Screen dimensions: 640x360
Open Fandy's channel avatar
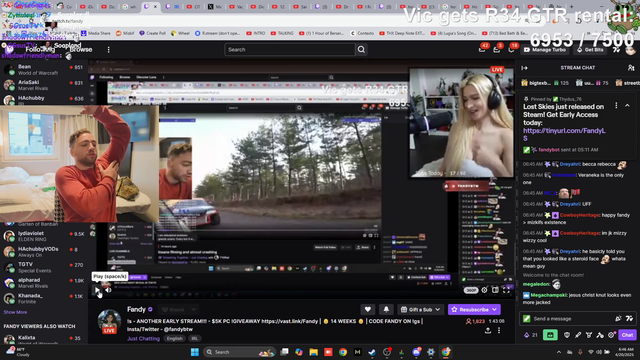(109, 321)
